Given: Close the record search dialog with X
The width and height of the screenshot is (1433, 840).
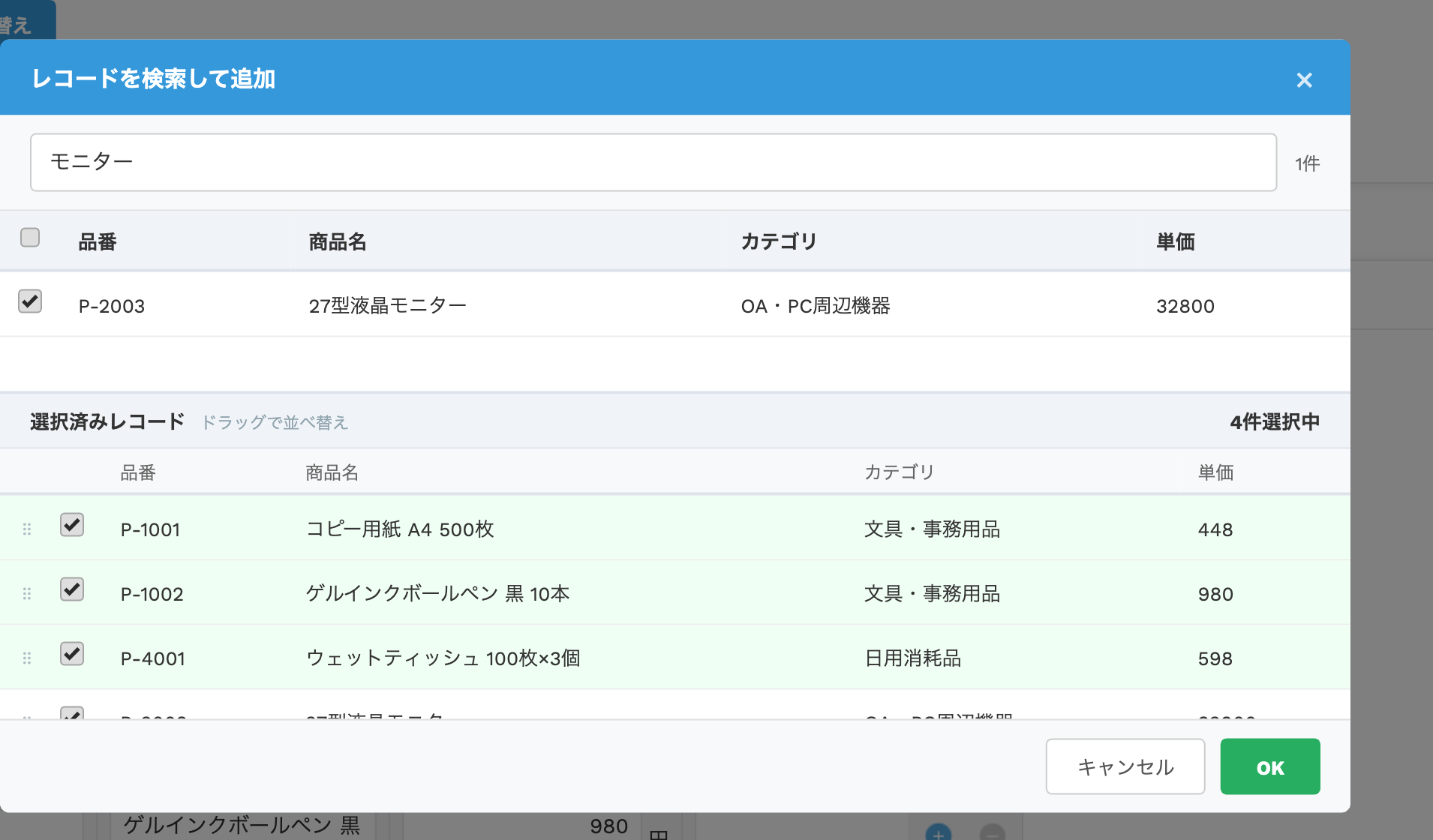Looking at the screenshot, I should (x=1304, y=79).
